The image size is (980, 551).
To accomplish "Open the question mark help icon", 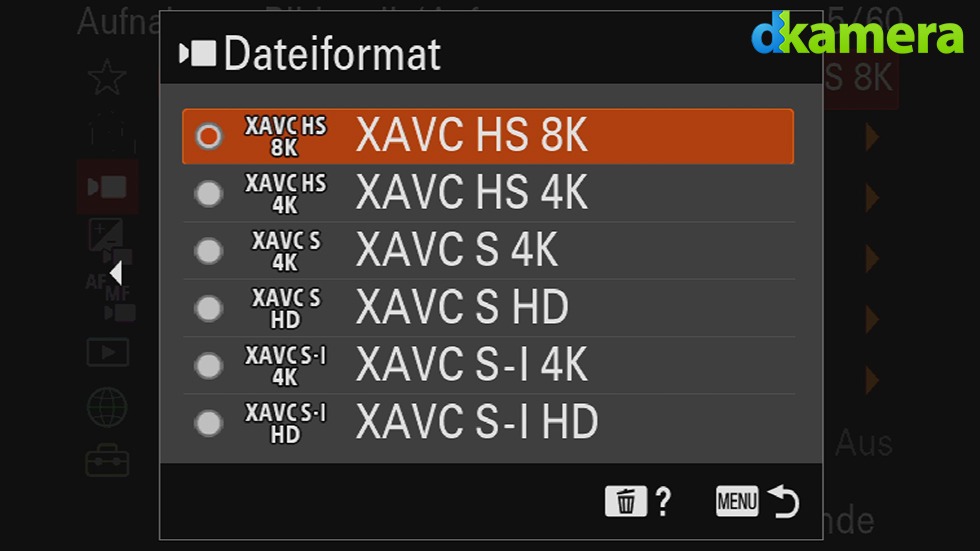I will coord(663,502).
